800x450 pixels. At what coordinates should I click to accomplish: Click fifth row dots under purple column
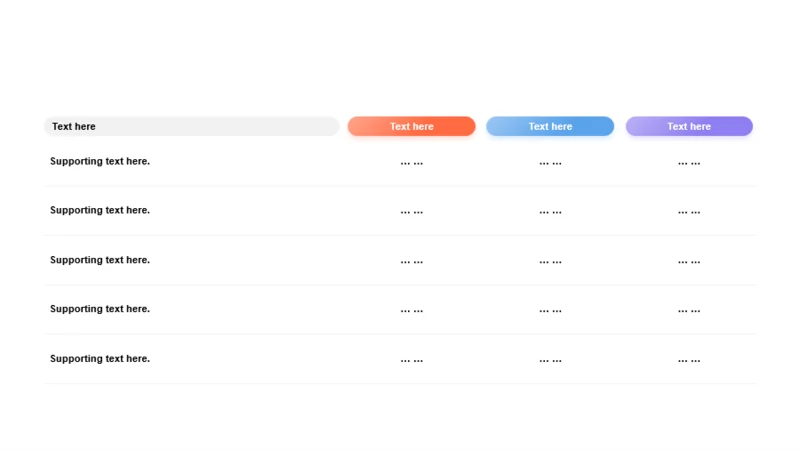tap(689, 361)
